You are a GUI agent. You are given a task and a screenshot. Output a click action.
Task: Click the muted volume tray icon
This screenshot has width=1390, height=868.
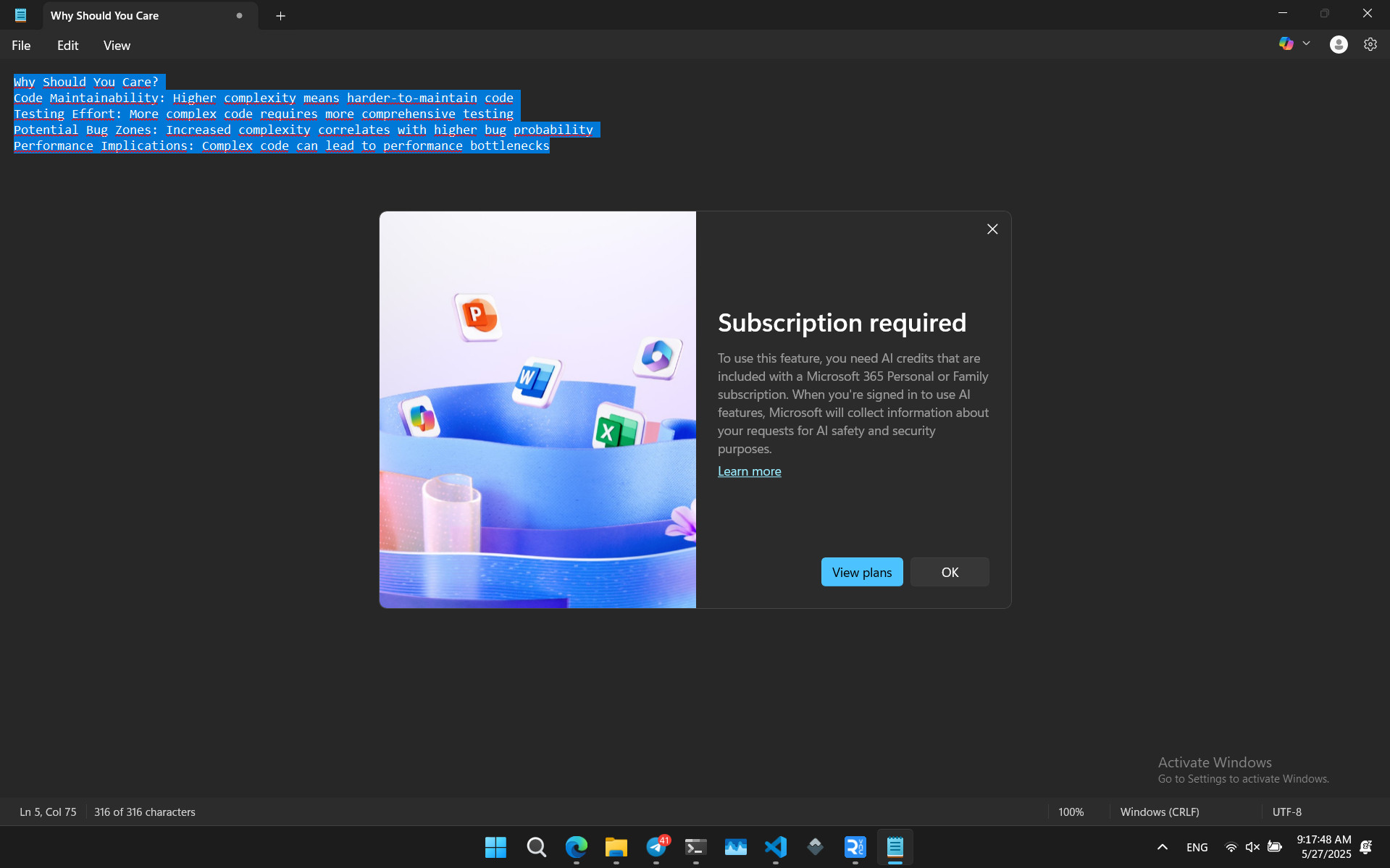point(1252,847)
